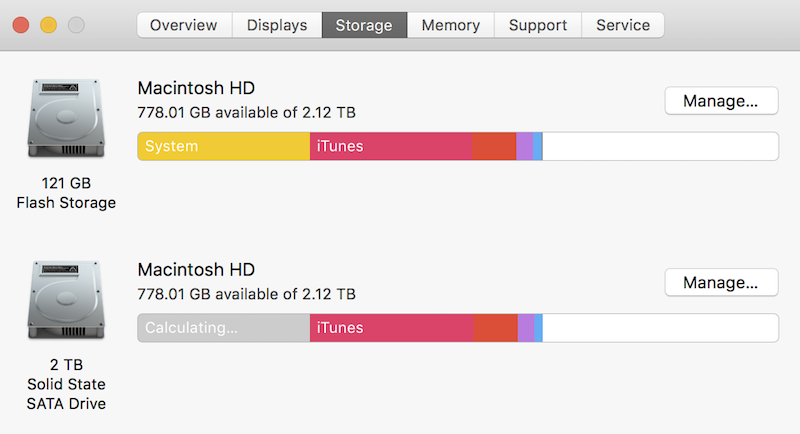Go to the Memory tab
The width and height of the screenshot is (800, 434).
(x=451, y=25)
